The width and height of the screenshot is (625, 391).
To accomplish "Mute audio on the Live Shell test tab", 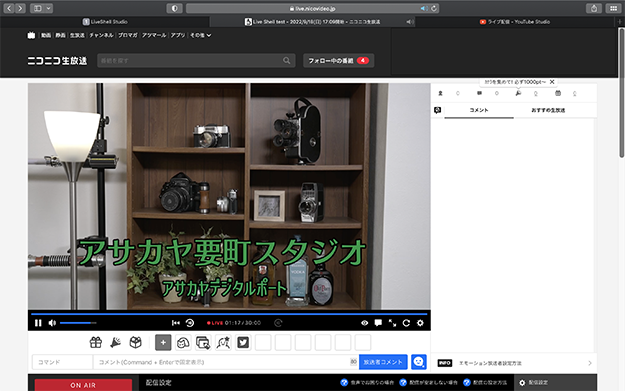I will 409,22.
